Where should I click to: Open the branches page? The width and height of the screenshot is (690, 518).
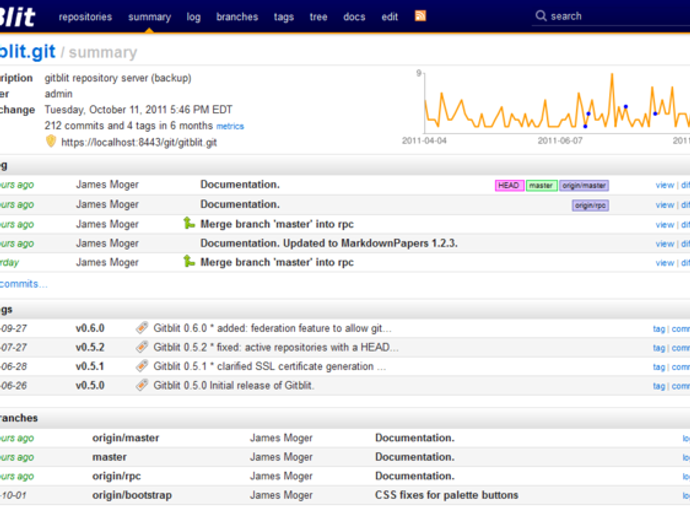237,17
